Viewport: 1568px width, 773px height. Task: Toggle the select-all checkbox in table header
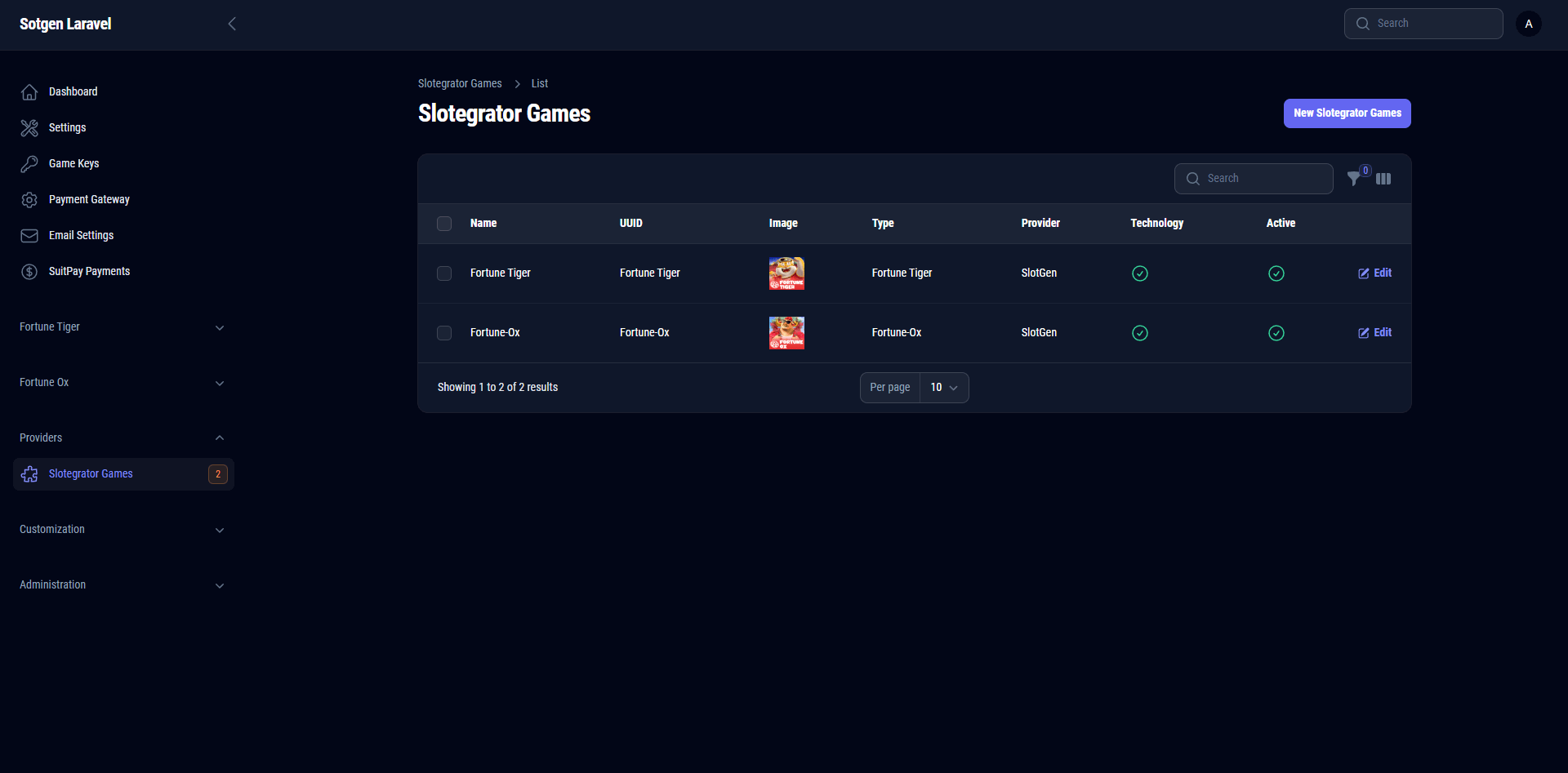444,224
